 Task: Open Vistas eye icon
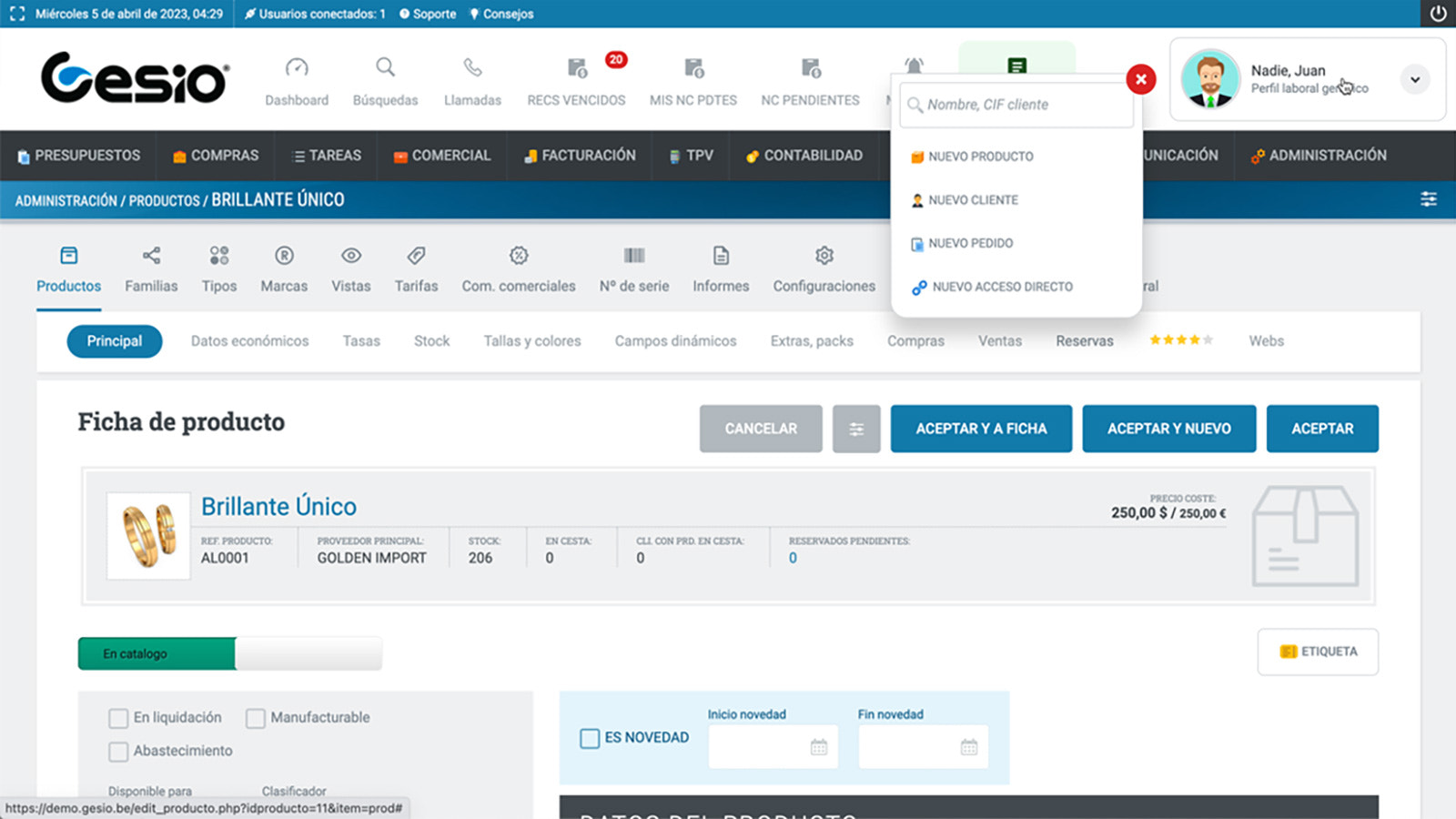coord(351,256)
